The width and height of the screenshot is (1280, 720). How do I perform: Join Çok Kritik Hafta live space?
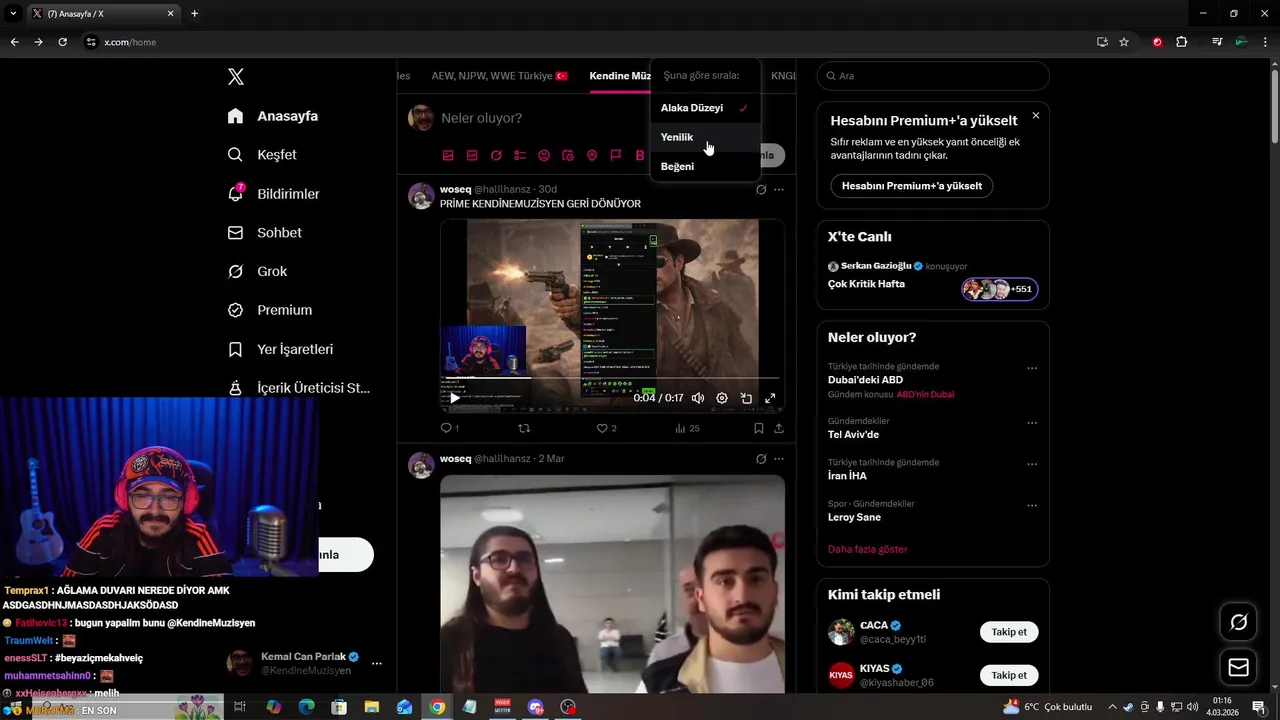(x=933, y=277)
